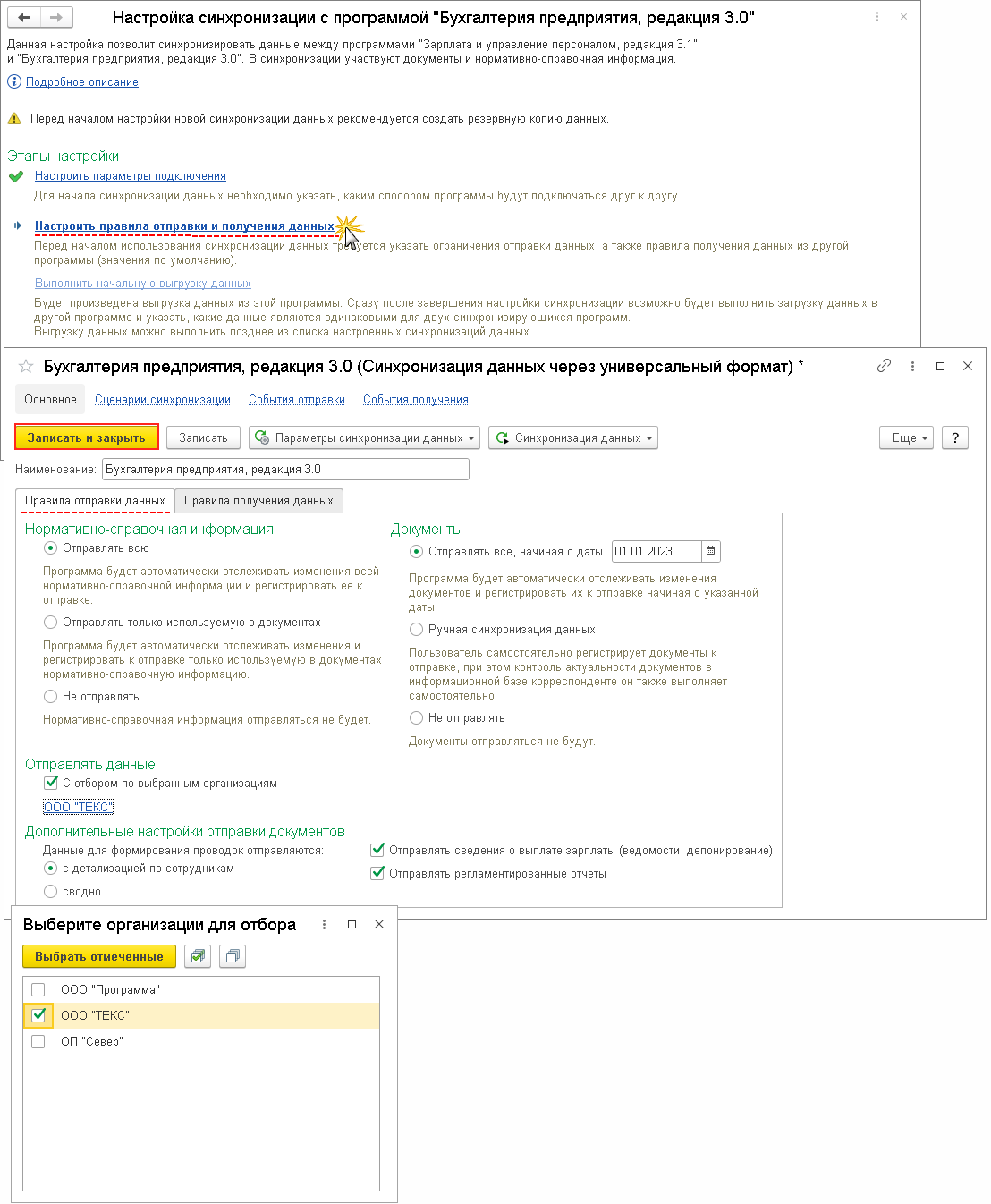Uncheck sending salary payment information checkbox
Image resolution: width=991 pixels, height=1204 pixels.
coord(377,850)
